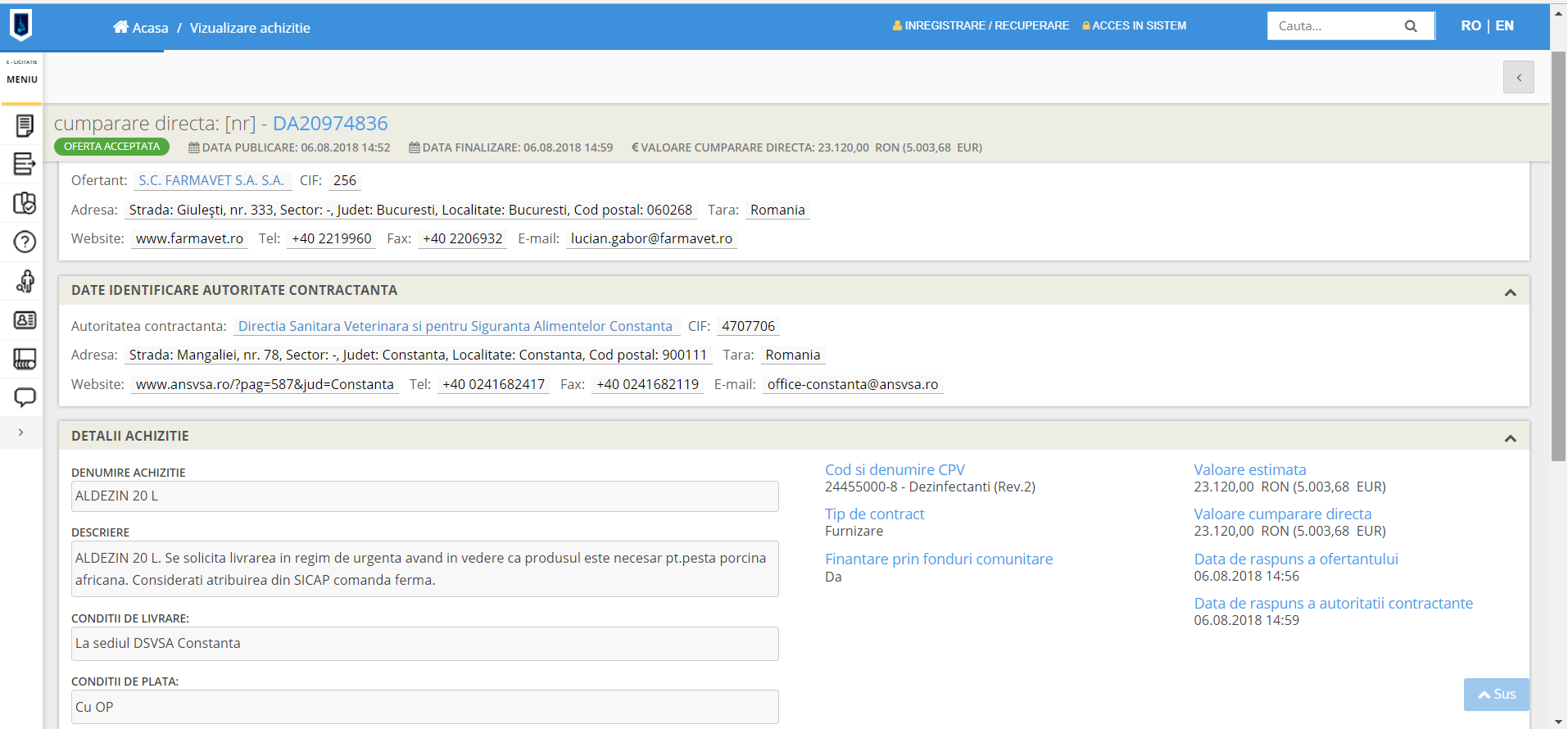Open the S.C. FARMAVET S.A. supplier link
Viewport: 1568px width, 729px height.
[x=211, y=181]
